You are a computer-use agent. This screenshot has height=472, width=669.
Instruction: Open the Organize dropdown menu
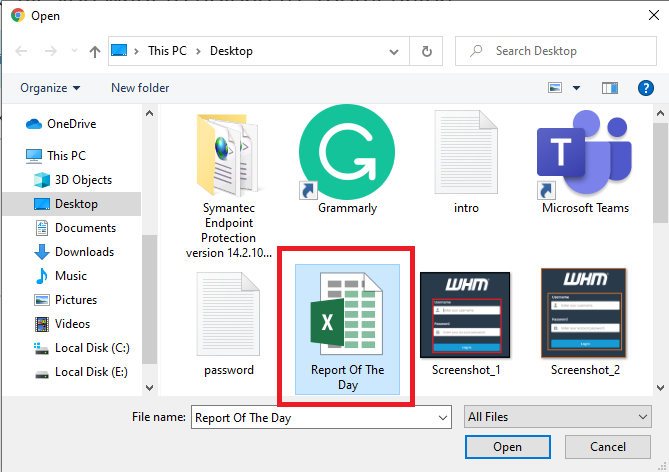click(x=50, y=88)
